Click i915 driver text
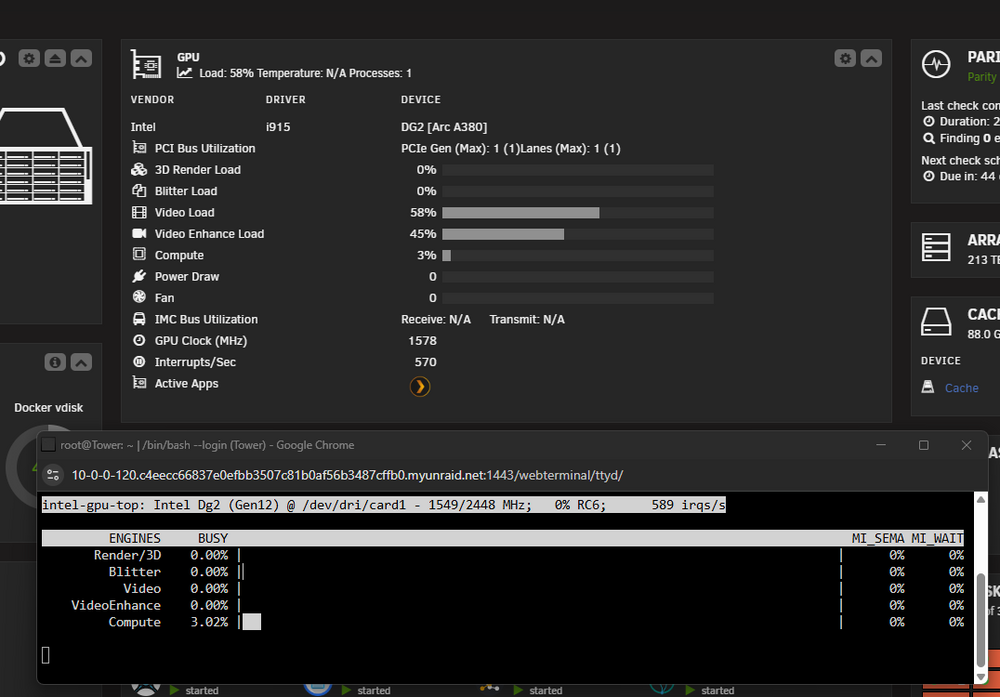Image resolution: width=1000 pixels, height=697 pixels. point(278,127)
